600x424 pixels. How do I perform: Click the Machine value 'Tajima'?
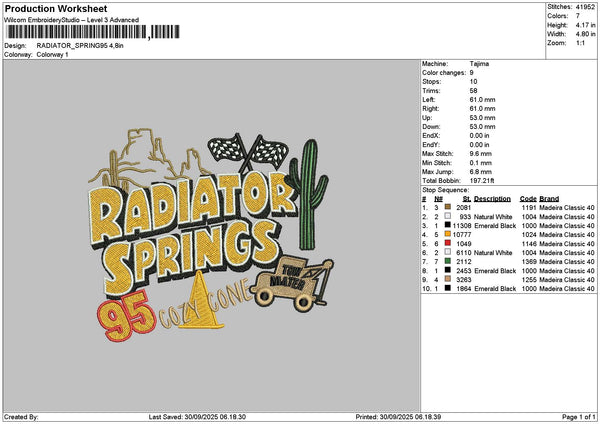coord(479,64)
